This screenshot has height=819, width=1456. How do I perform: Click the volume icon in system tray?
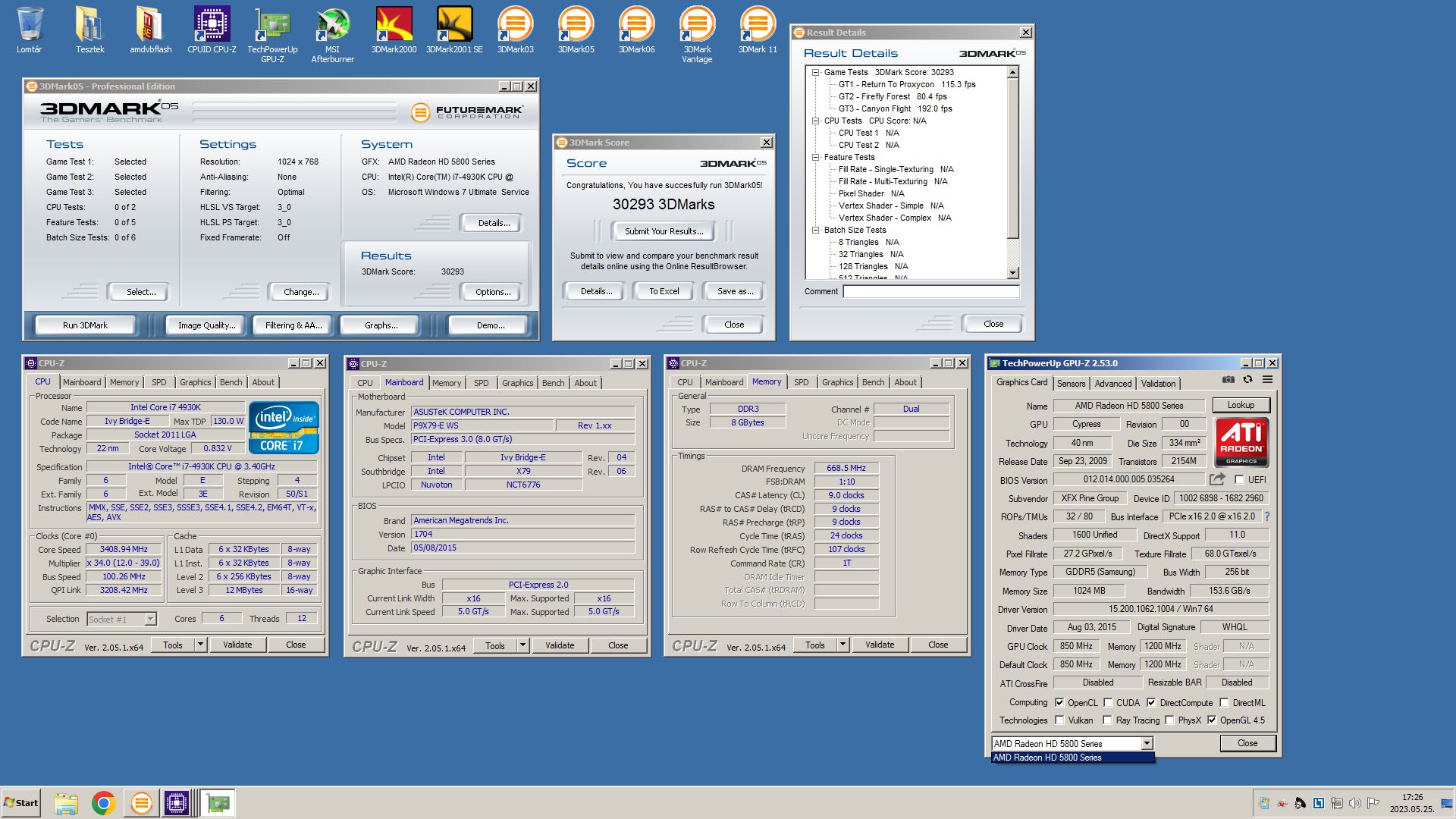1354,803
